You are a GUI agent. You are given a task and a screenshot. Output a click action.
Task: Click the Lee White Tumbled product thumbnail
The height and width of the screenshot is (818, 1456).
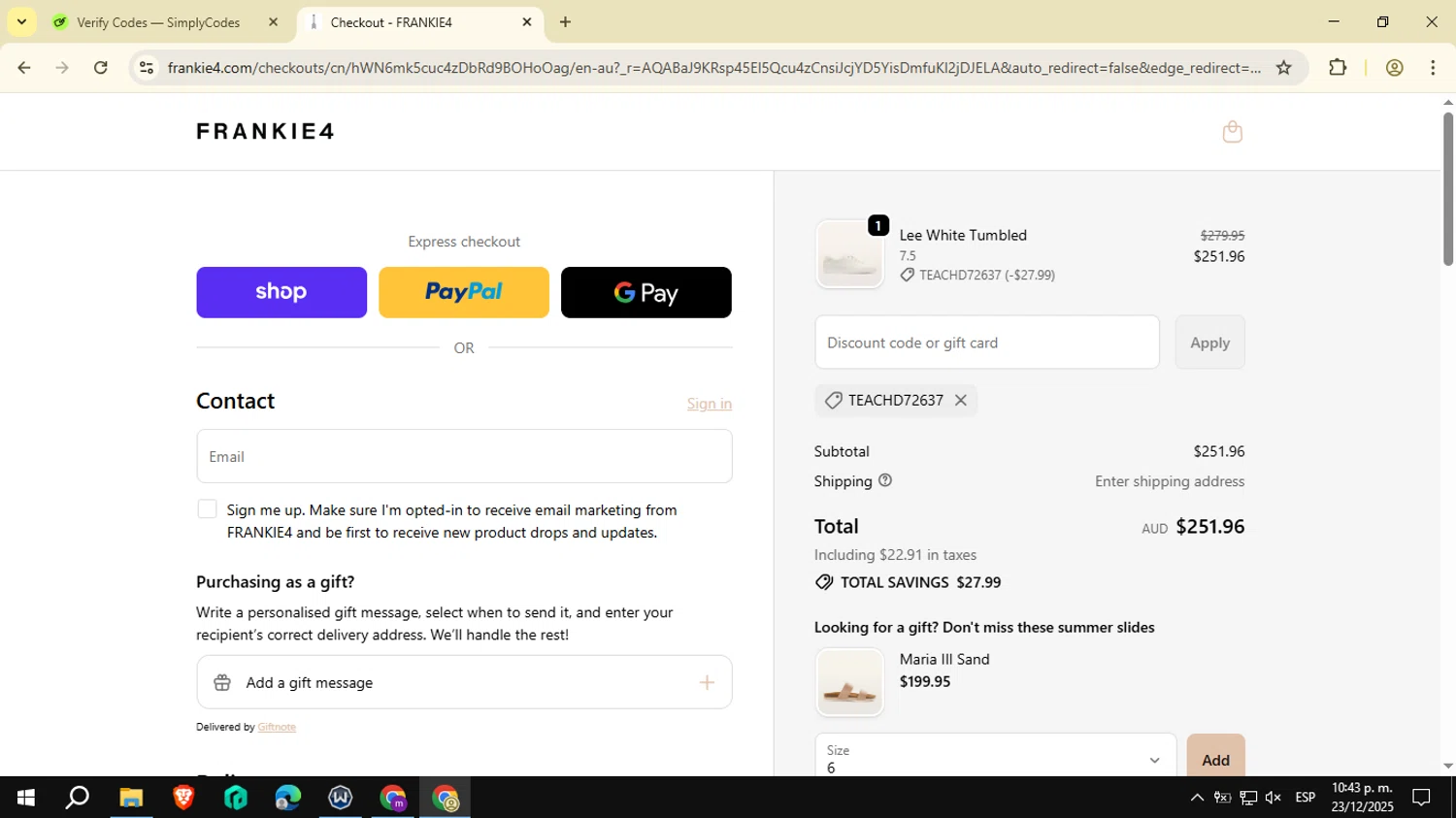pos(849,254)
